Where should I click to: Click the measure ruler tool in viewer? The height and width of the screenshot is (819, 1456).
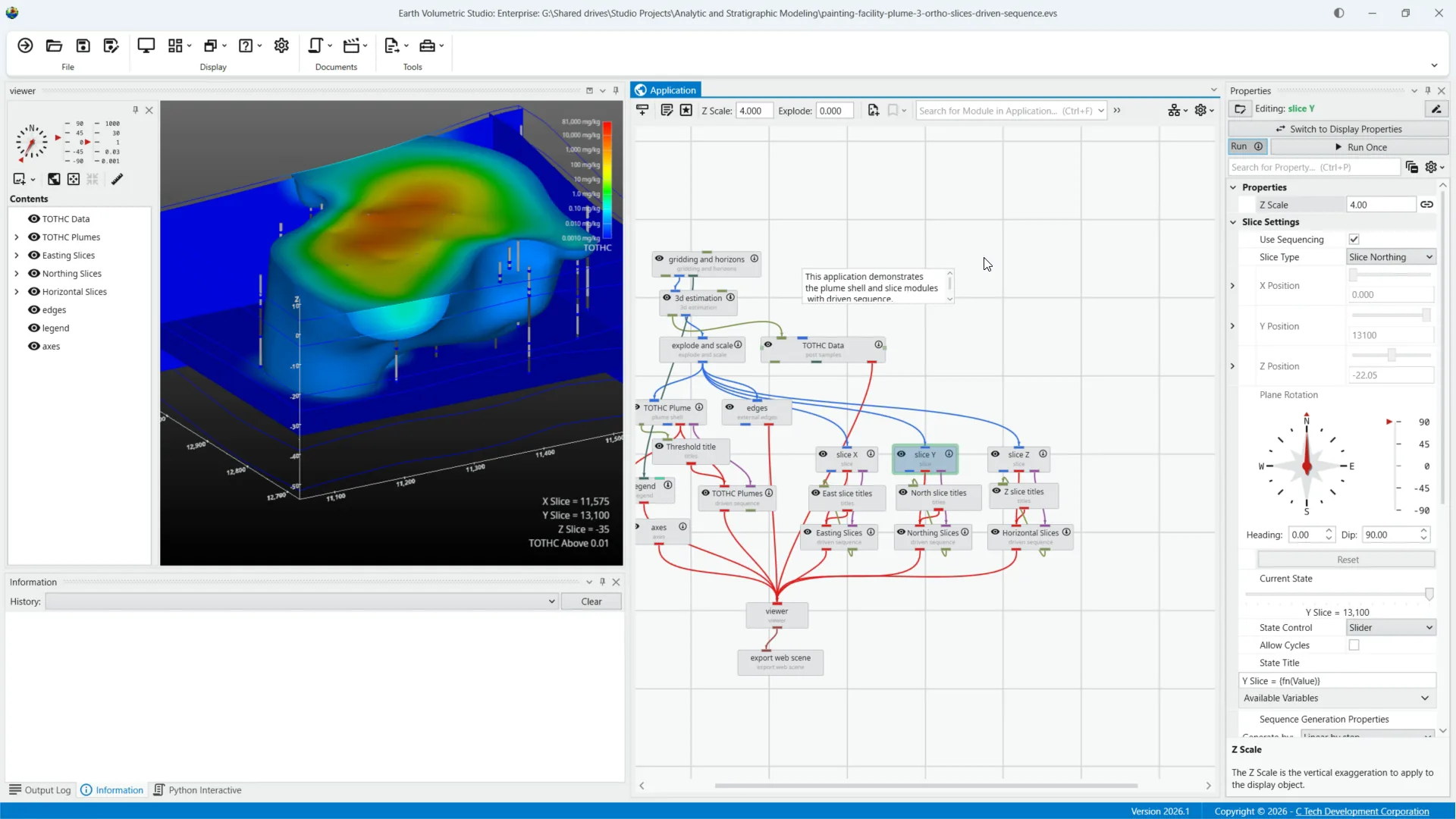click(117, 179)
